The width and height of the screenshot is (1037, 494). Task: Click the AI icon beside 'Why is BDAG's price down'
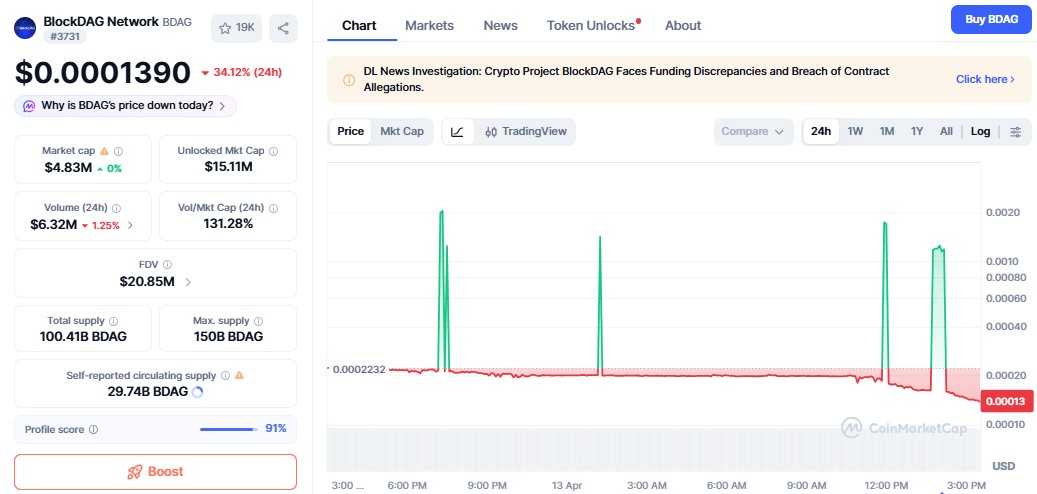(29, 106)
